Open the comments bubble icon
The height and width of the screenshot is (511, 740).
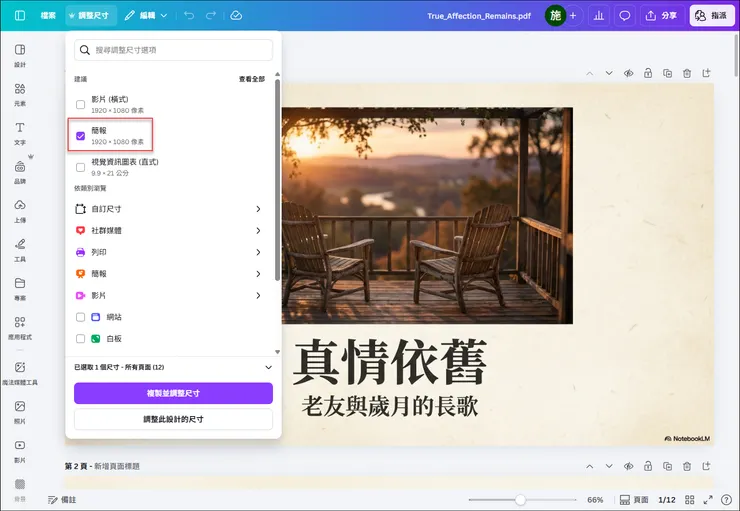coord(624,16)
